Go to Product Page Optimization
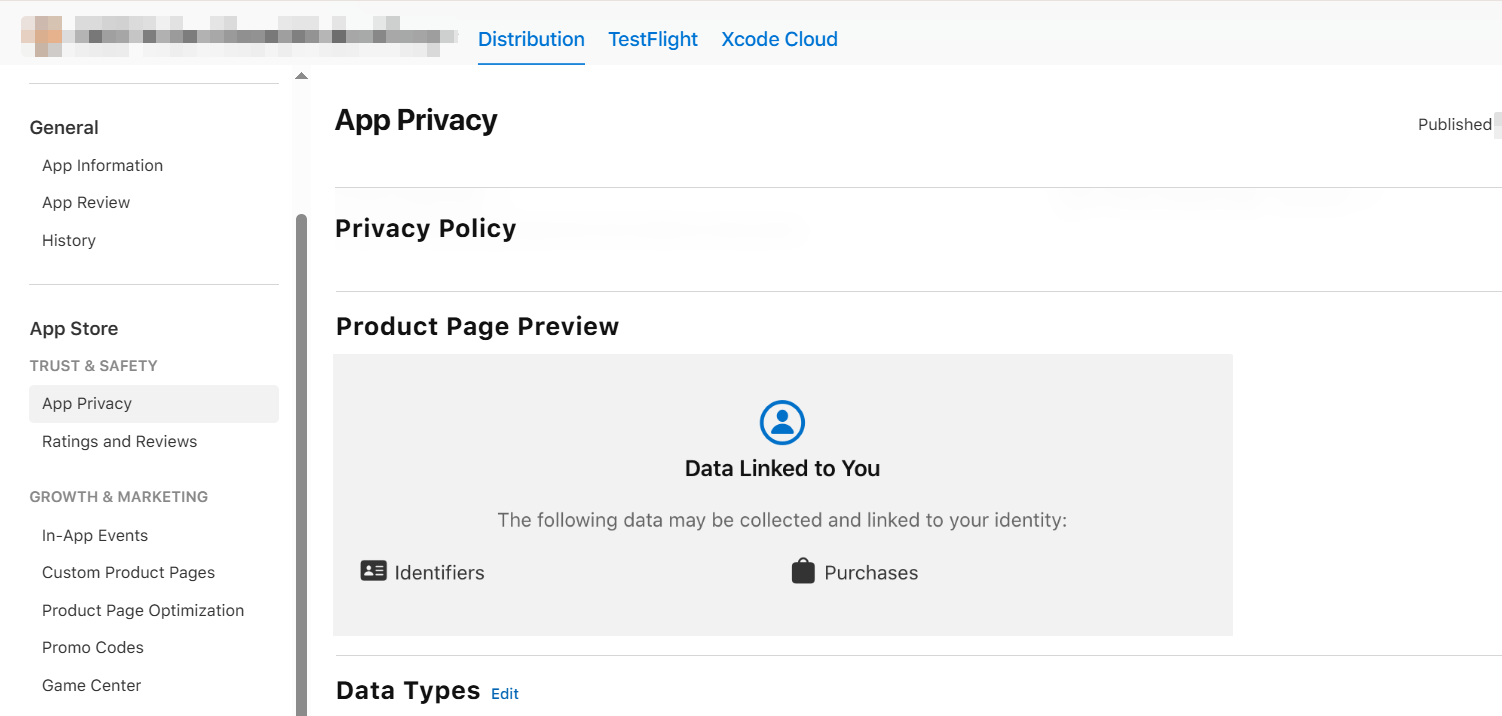This screenshot has height=716, width=1502. point(143,610)
